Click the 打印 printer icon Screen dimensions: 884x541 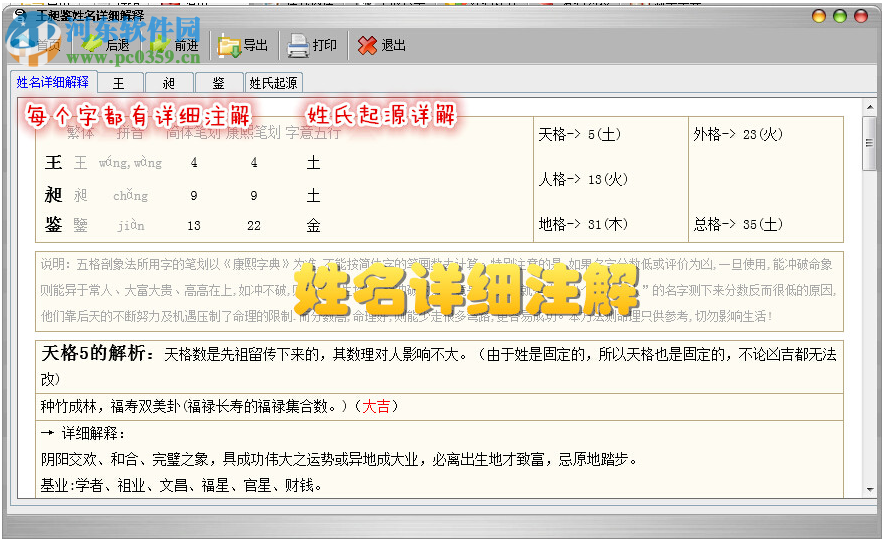tap(298, 46)
